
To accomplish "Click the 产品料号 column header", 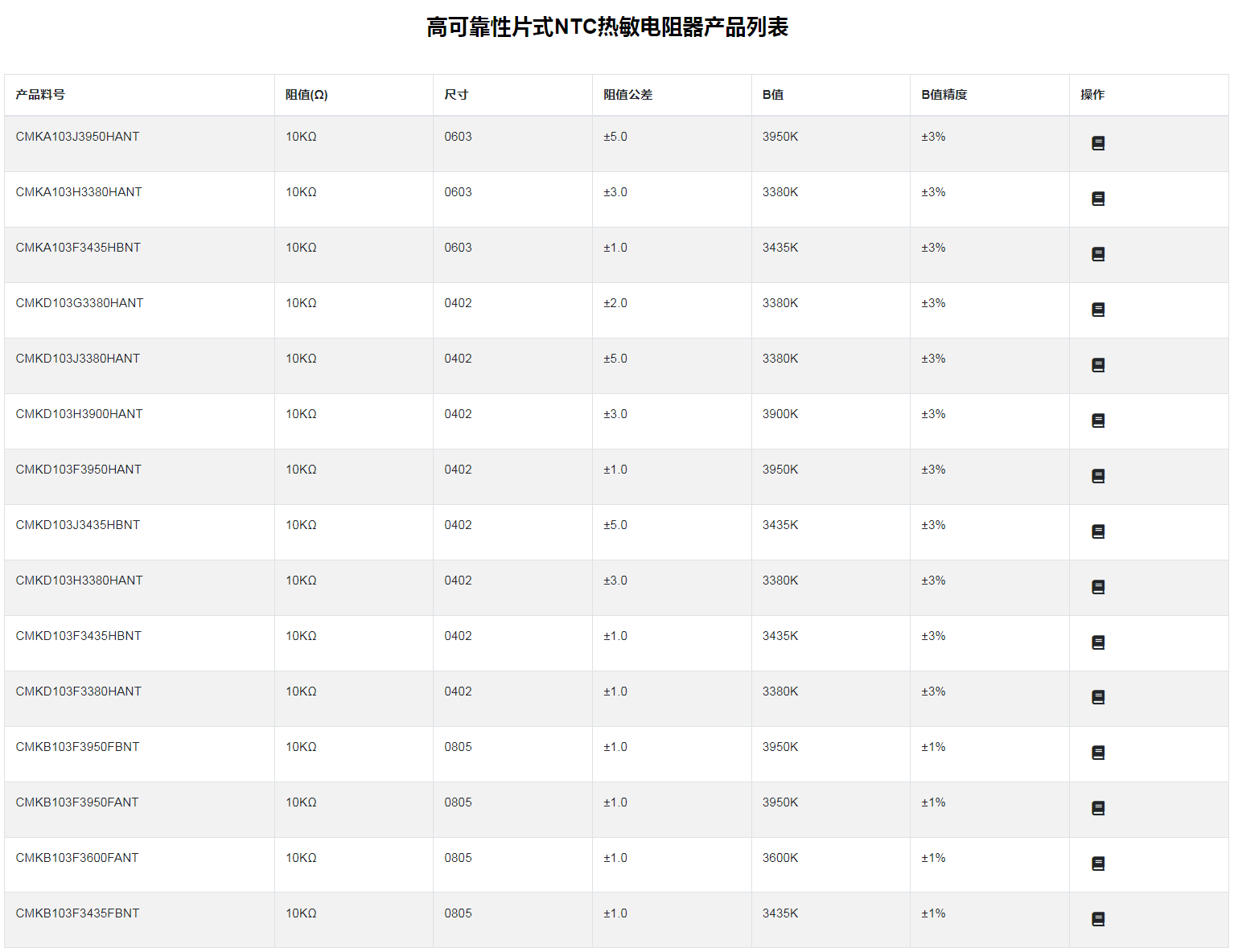I will 40,95.
